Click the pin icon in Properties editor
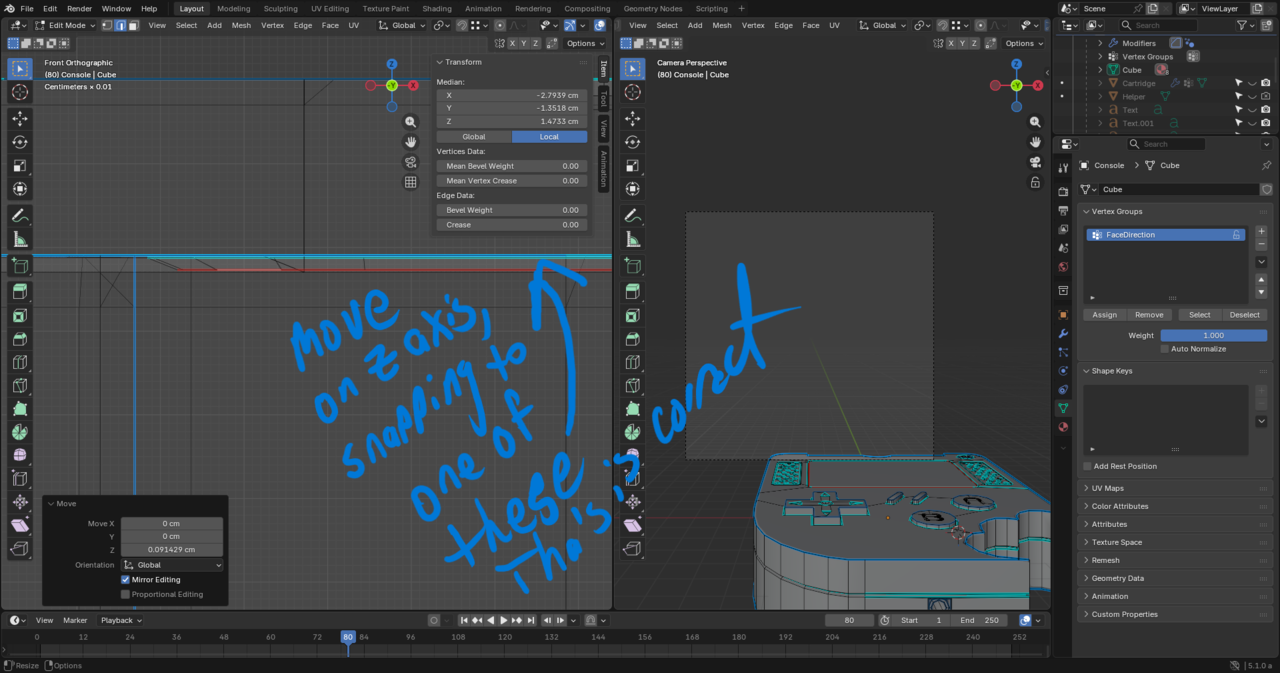The height and width of the screenshot is (673, 1280). coord(1266,165)
